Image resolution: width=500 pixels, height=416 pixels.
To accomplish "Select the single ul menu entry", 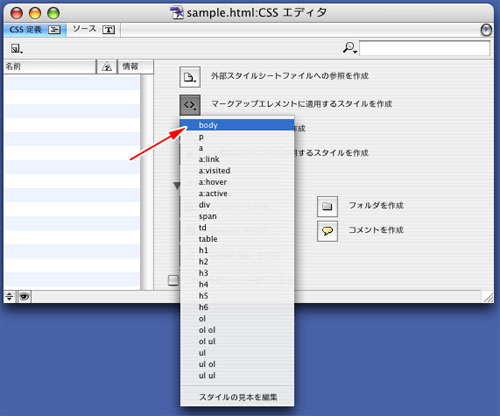I will 237,353.
